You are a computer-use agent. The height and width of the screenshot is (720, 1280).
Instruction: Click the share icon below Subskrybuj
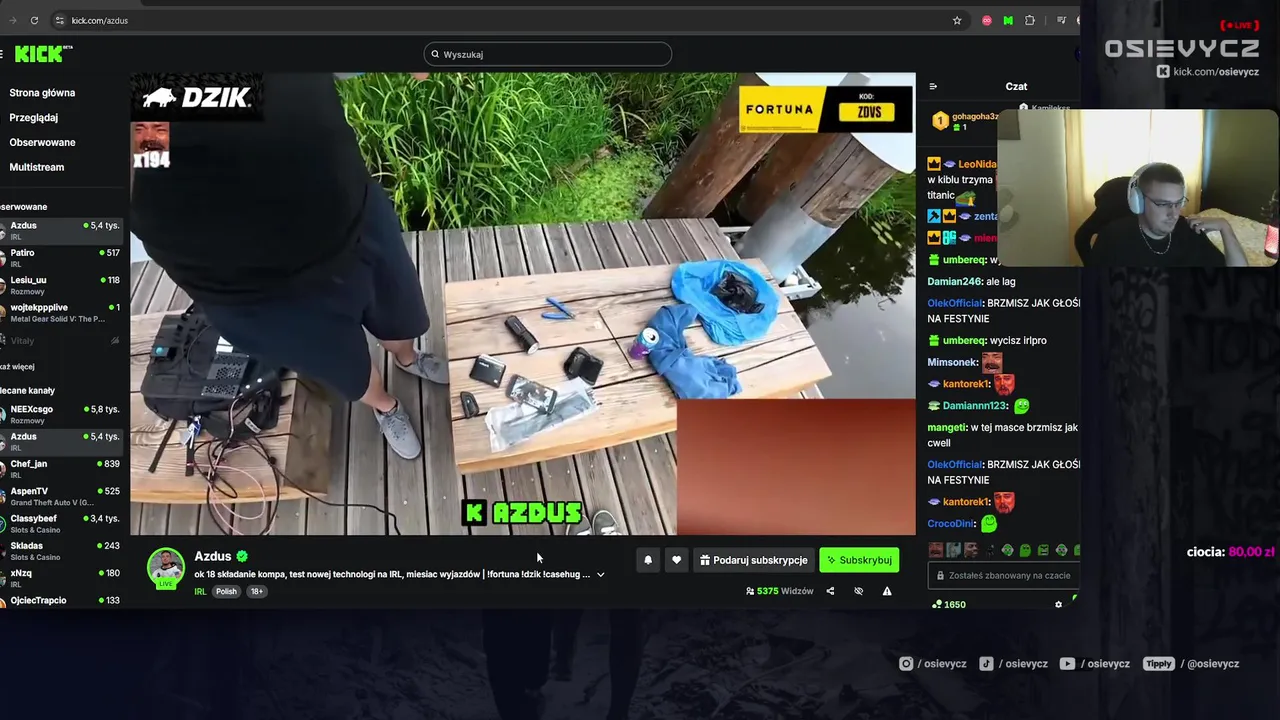point(830,591)
